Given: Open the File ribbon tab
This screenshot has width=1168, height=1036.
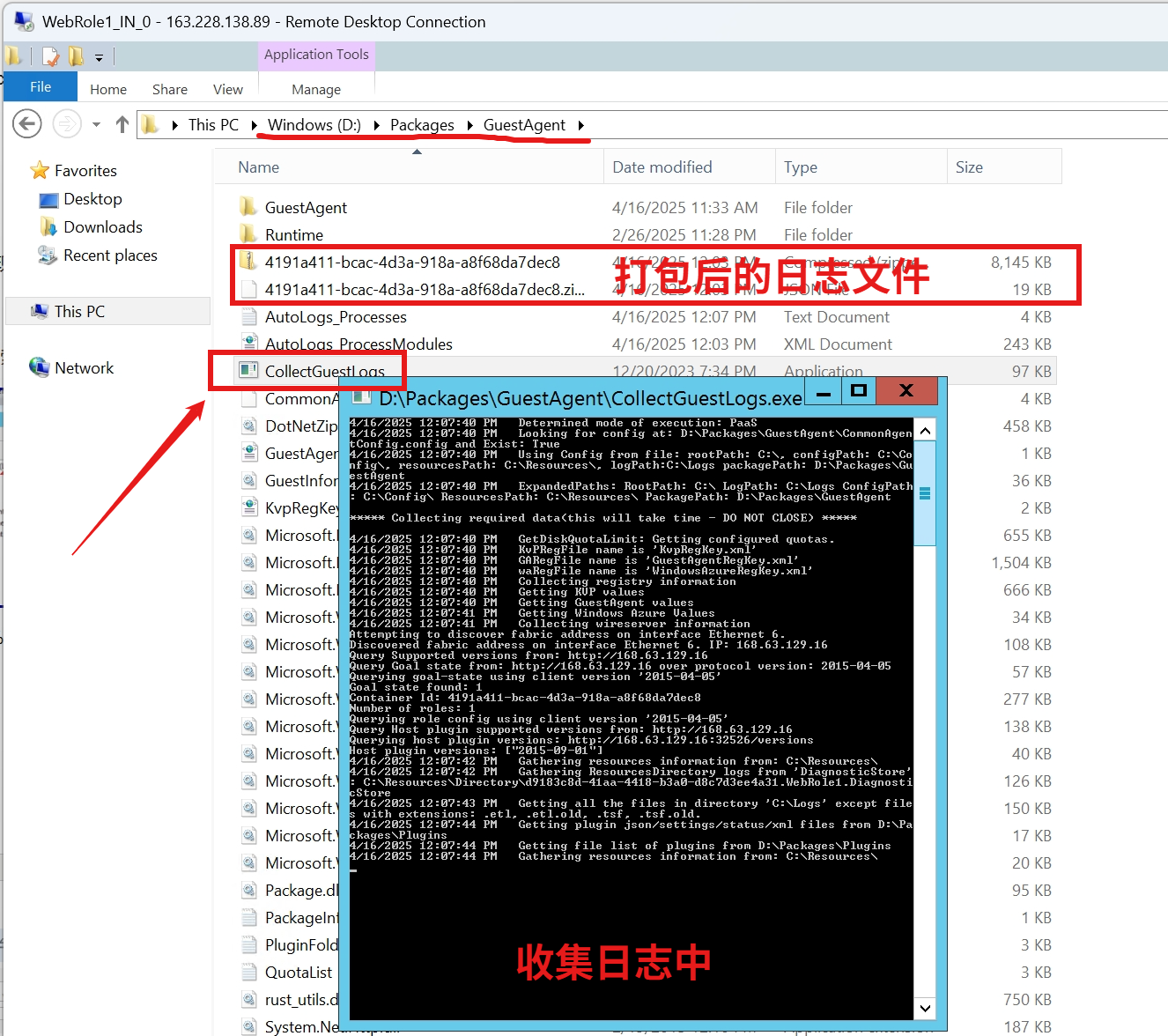Looking at the screenshot, I should [41, 87].
